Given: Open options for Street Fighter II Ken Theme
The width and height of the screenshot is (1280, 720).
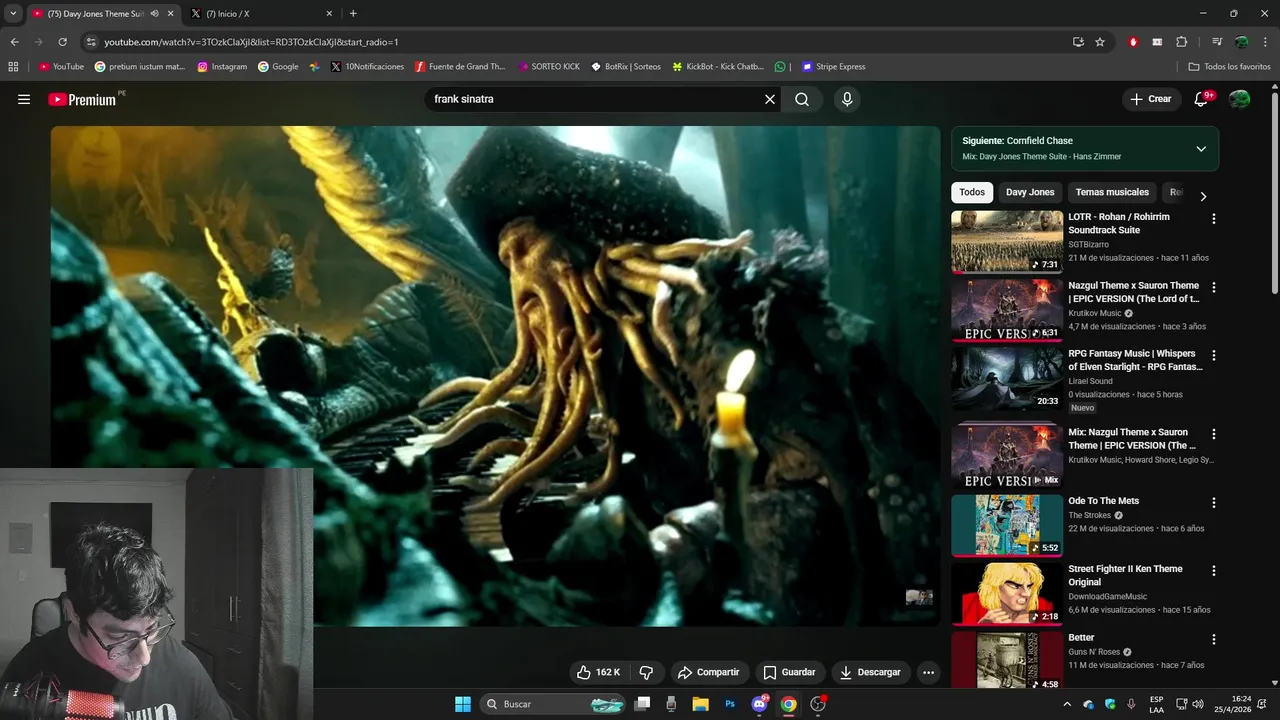Looking at the screenshot, I should (x=1214, y=570).
